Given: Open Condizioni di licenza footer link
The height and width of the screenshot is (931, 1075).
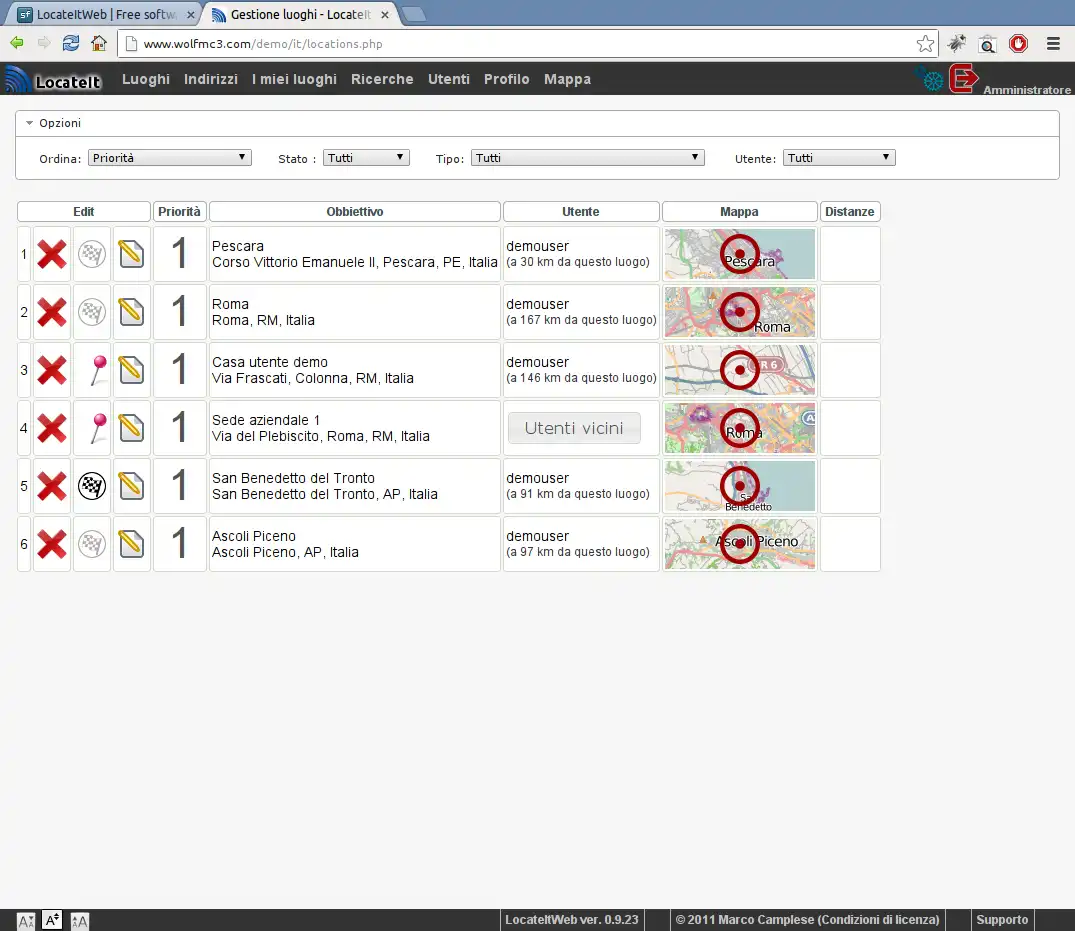Looking at the screenshot, I should tap(880, 920).
